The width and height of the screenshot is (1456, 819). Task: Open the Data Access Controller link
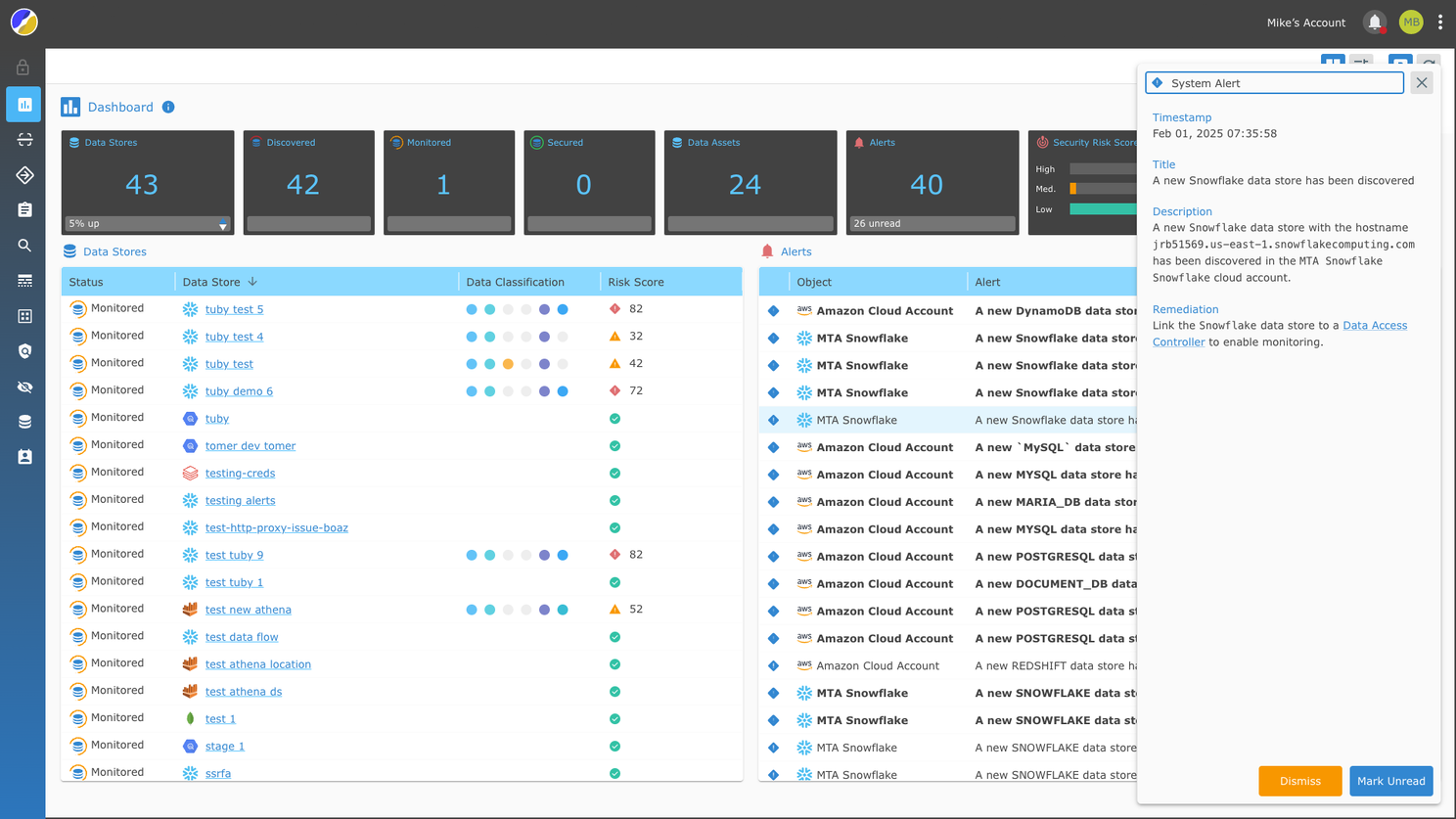pos(1374,326)
